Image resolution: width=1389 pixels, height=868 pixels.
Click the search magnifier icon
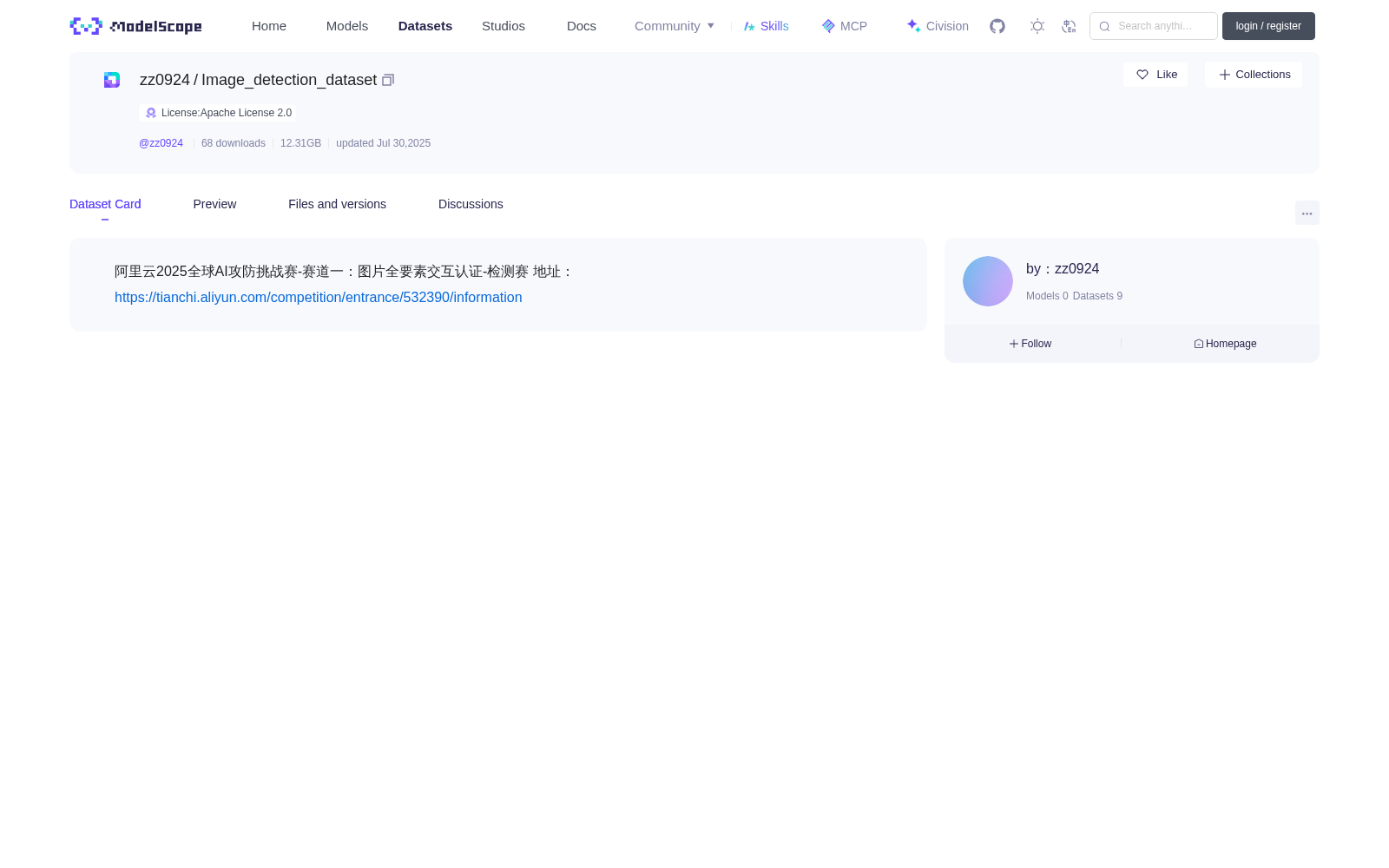pos(1104,26)
